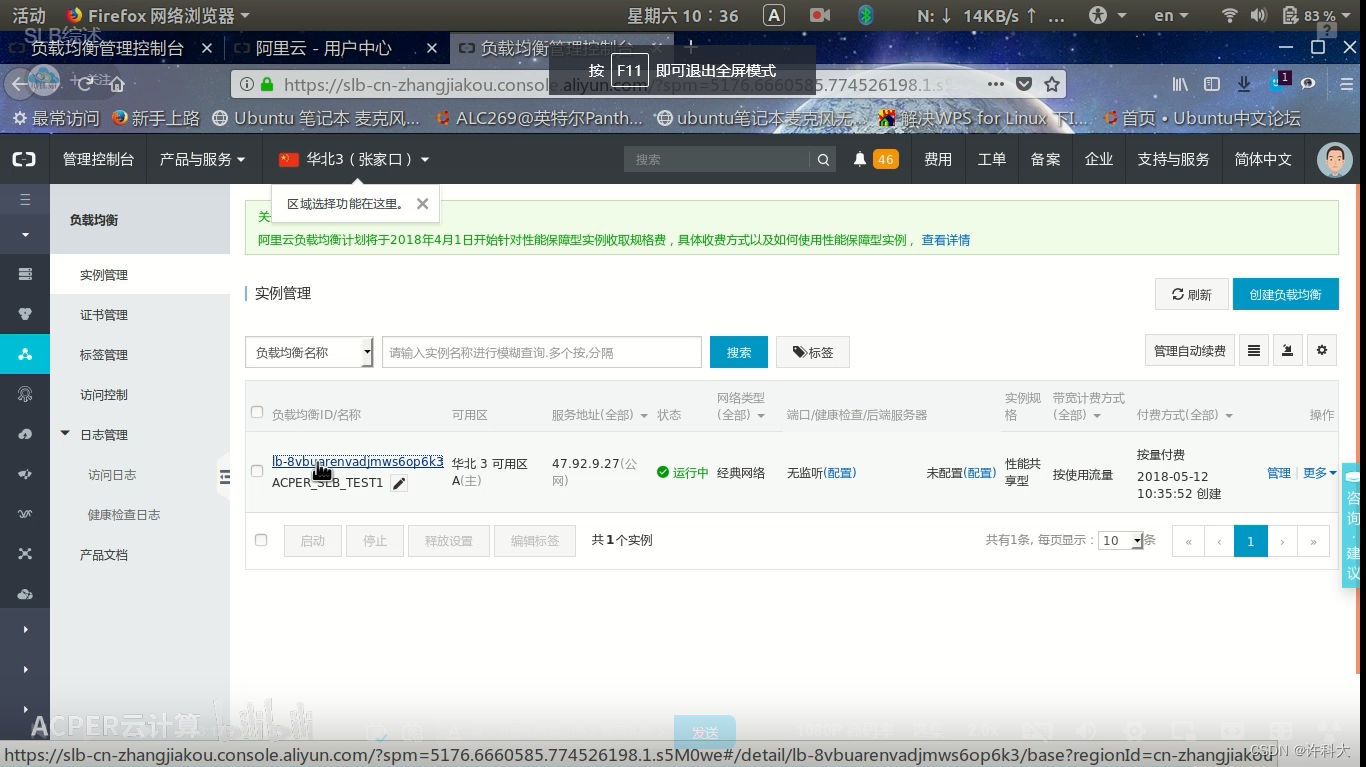Bookmark this page with the star icon
This screenshot has height=767, width=1366.
(x=1052, y=84)
